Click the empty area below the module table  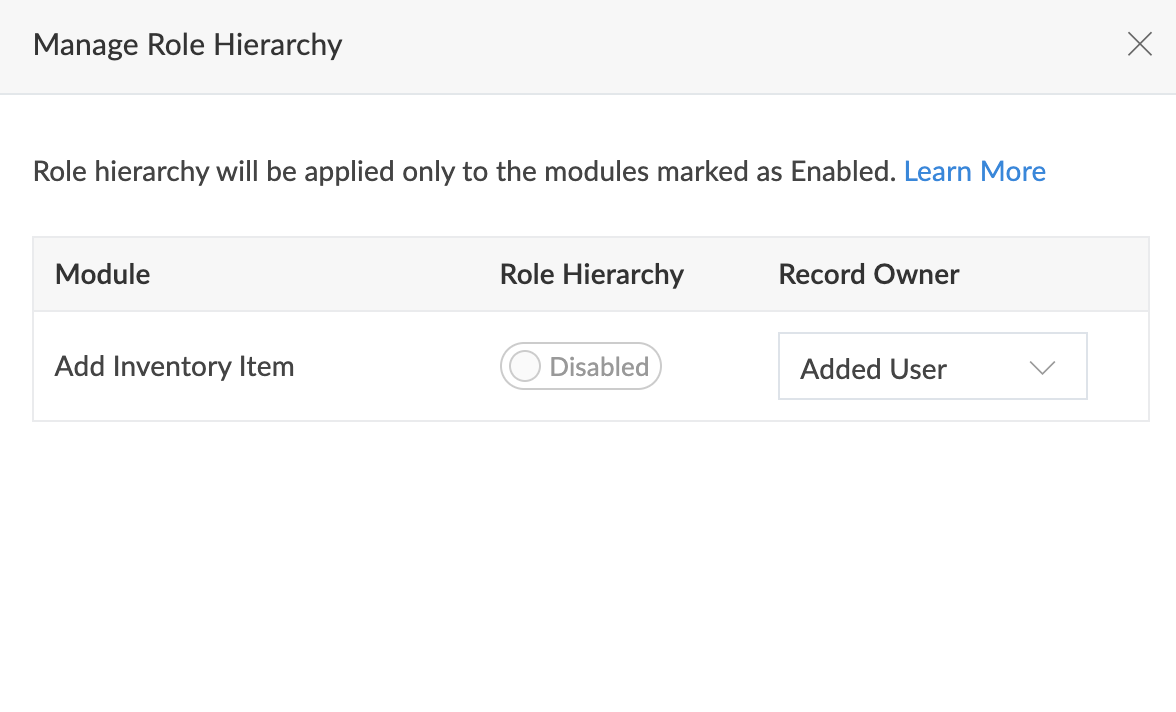(588, 560)
